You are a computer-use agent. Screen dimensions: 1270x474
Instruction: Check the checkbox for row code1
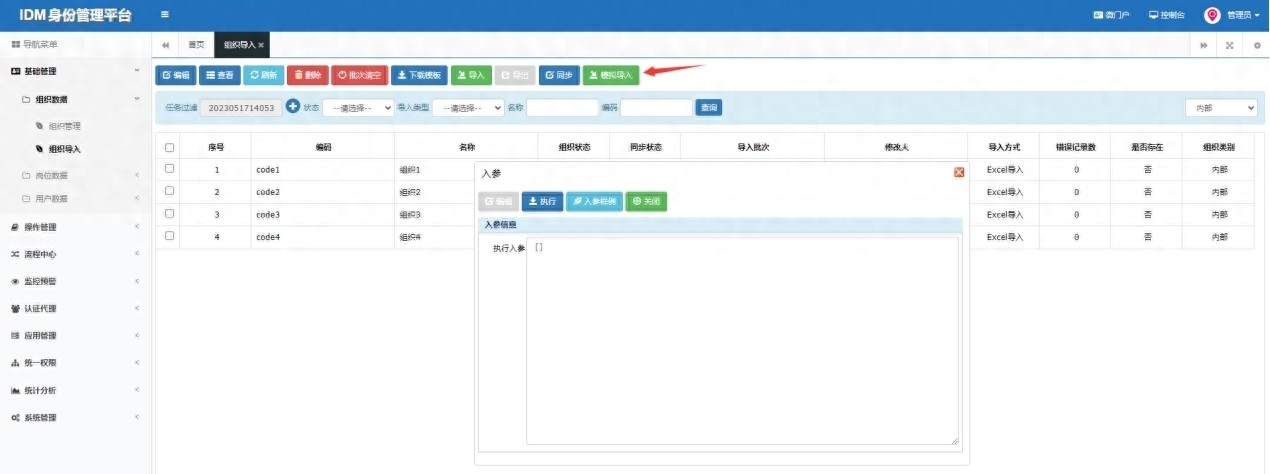coord(169,169)
